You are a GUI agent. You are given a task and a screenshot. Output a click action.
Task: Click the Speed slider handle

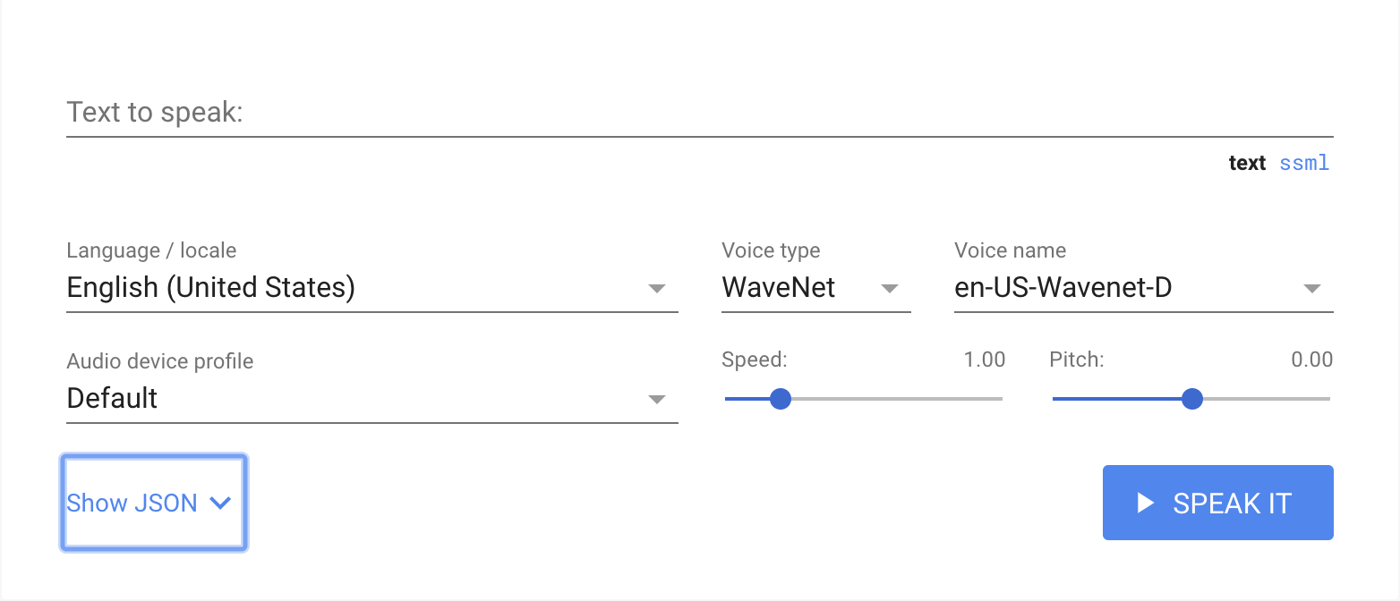[780, 399]
